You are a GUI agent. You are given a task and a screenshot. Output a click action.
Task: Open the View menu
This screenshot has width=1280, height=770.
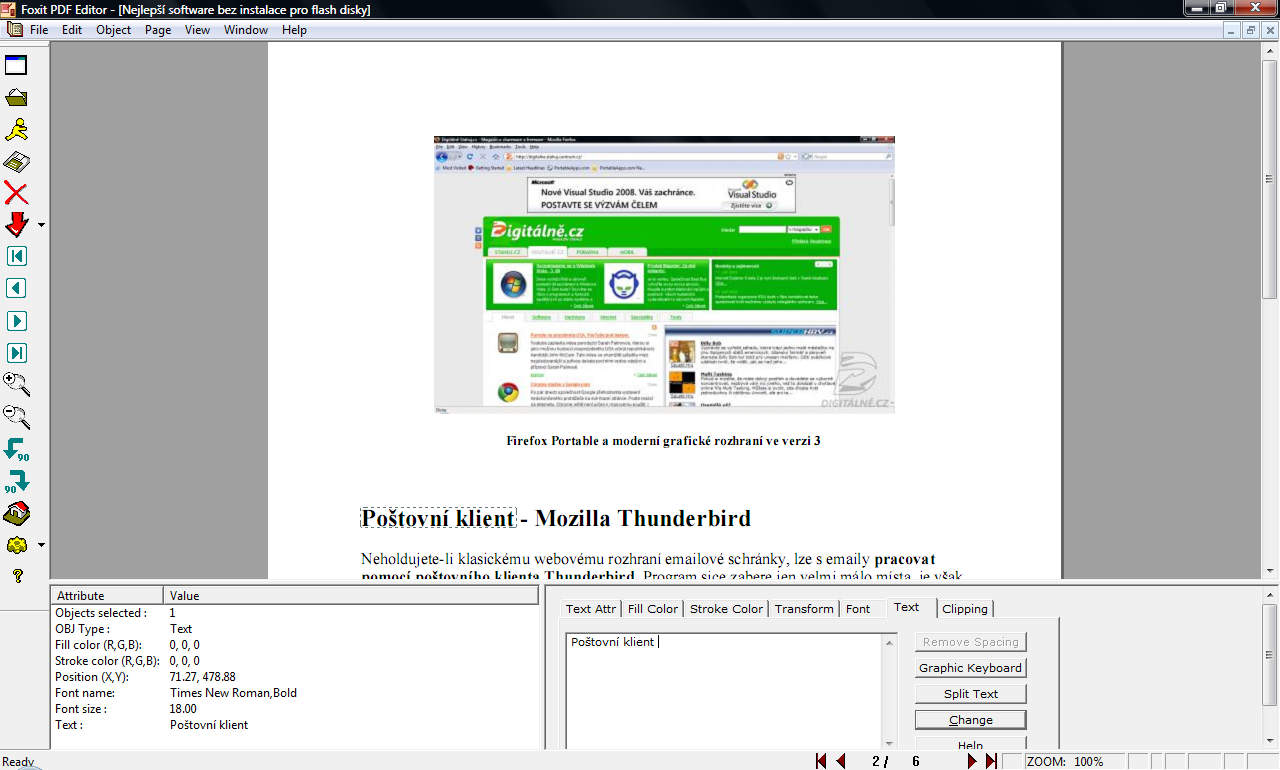click(x=197, y=30)
